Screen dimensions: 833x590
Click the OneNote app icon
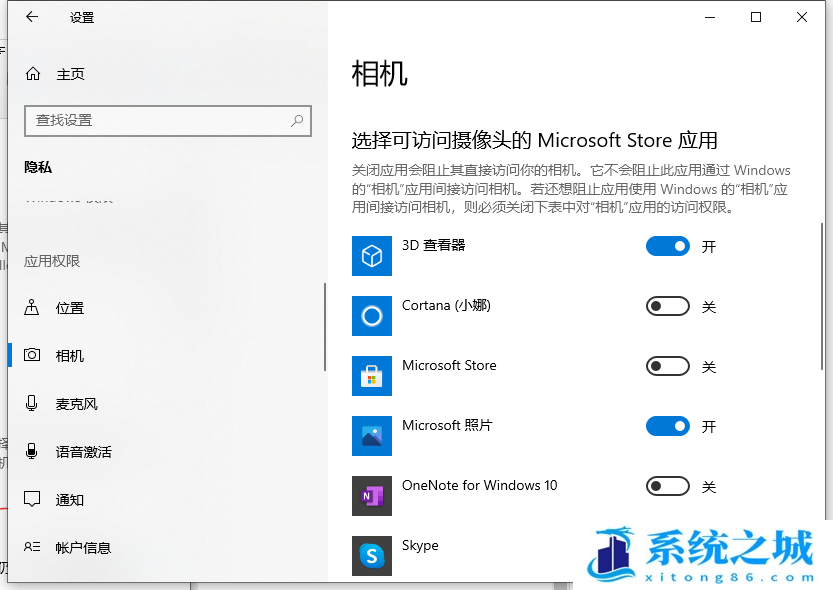[x=372, y=496]
